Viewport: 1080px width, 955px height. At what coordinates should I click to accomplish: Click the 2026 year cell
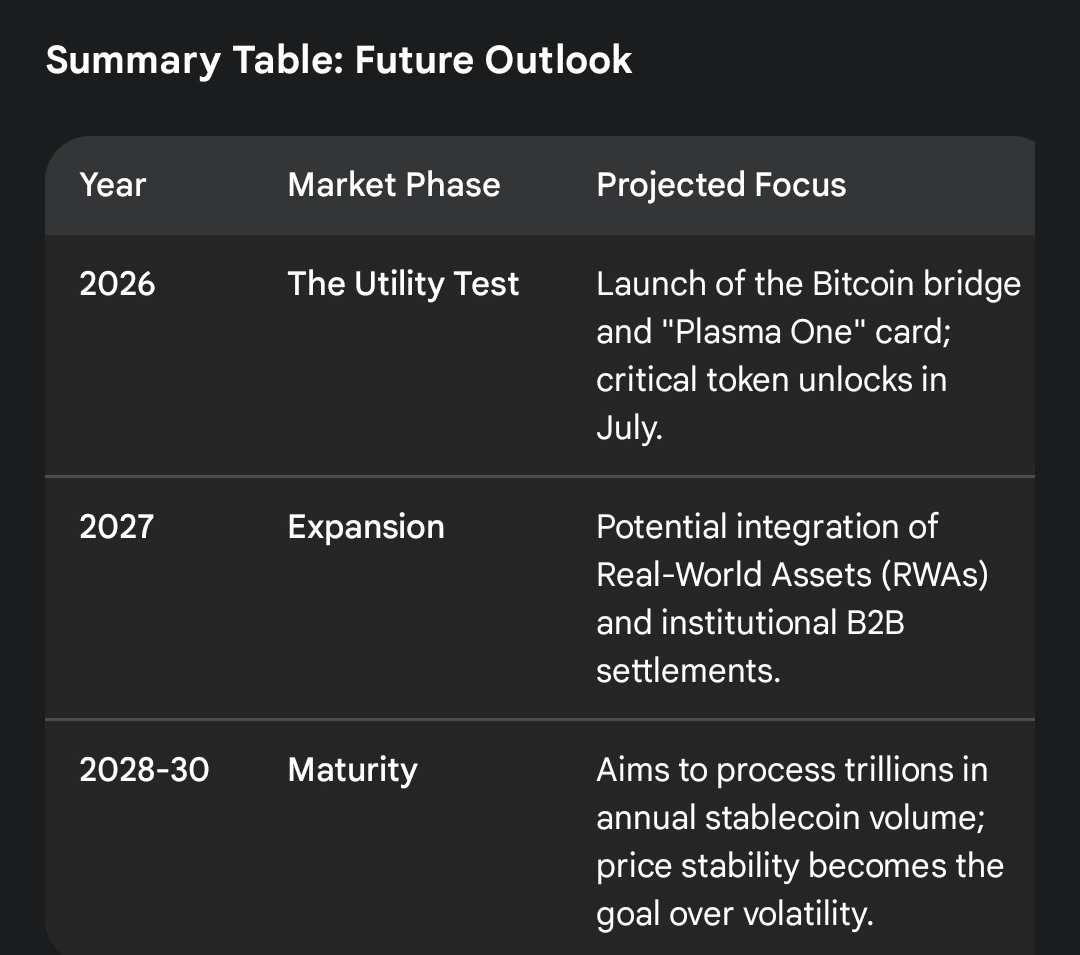118,284
